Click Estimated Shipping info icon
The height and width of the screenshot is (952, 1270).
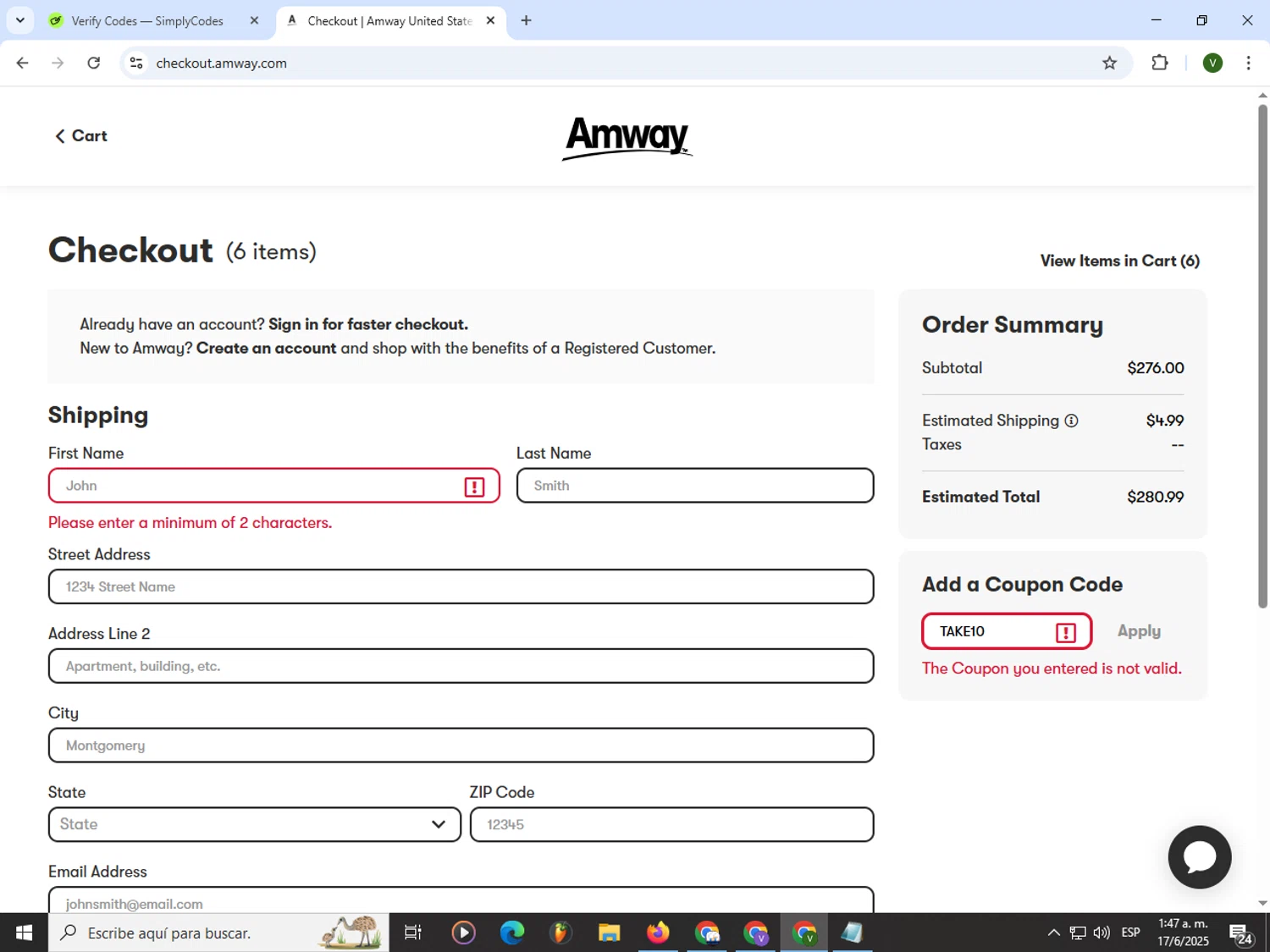(1071, 421)
